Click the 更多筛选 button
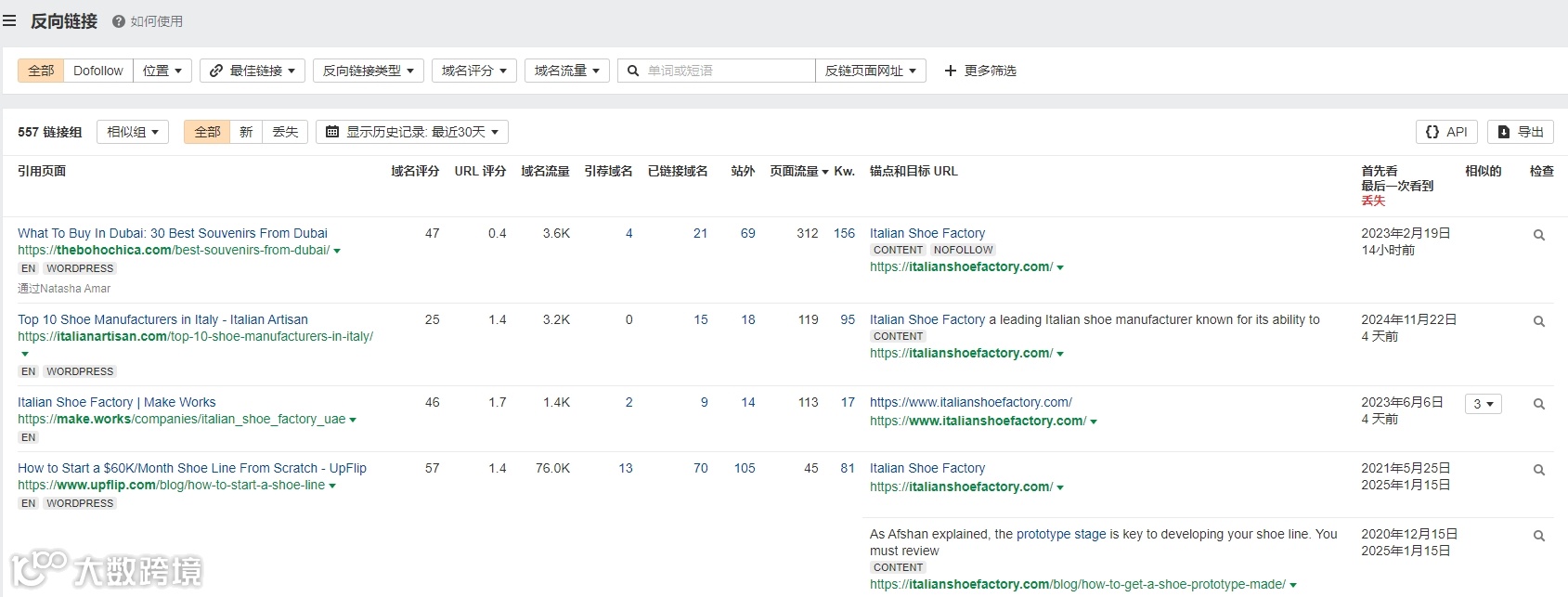The width and height of the screenshot is (1568, 597). (x=980, y=71)
